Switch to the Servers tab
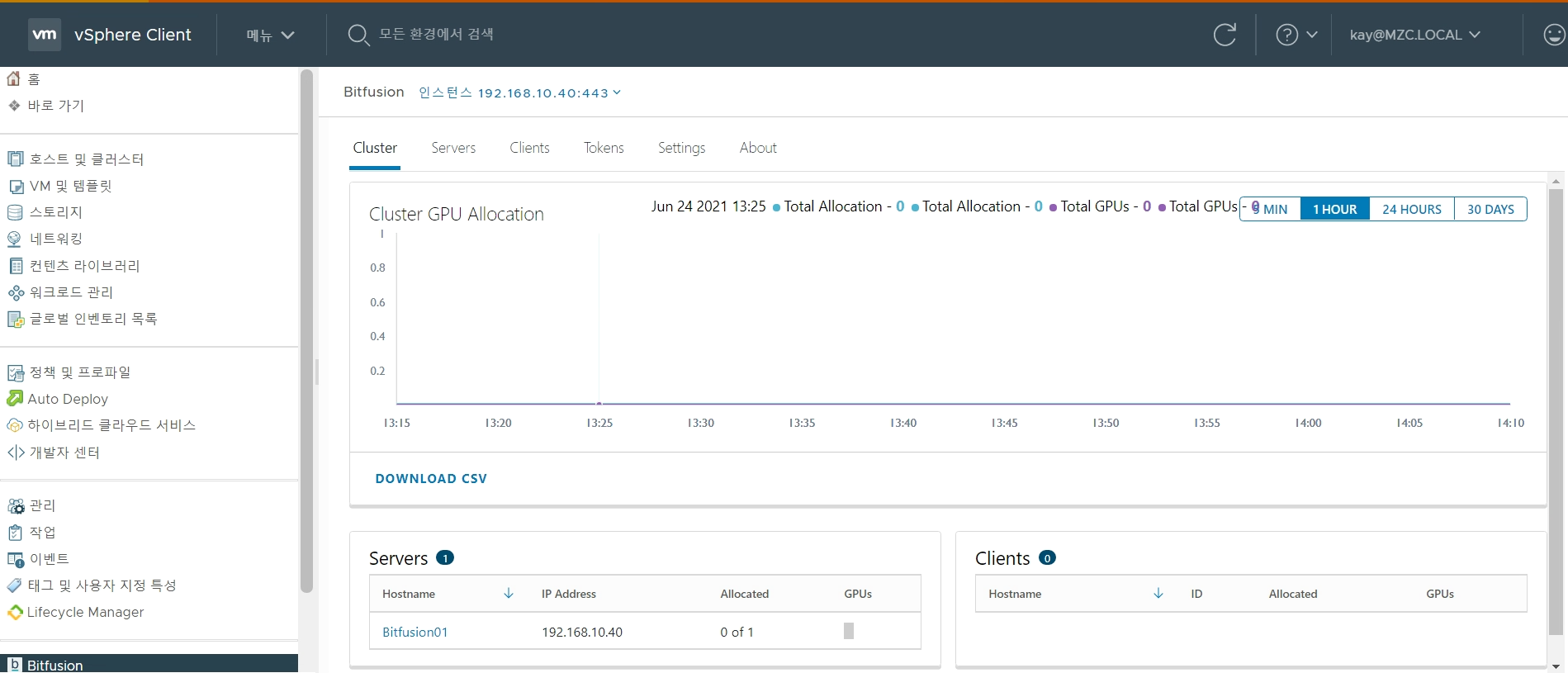This screenshot has height=673, width=1568. [x=453, y=148]
